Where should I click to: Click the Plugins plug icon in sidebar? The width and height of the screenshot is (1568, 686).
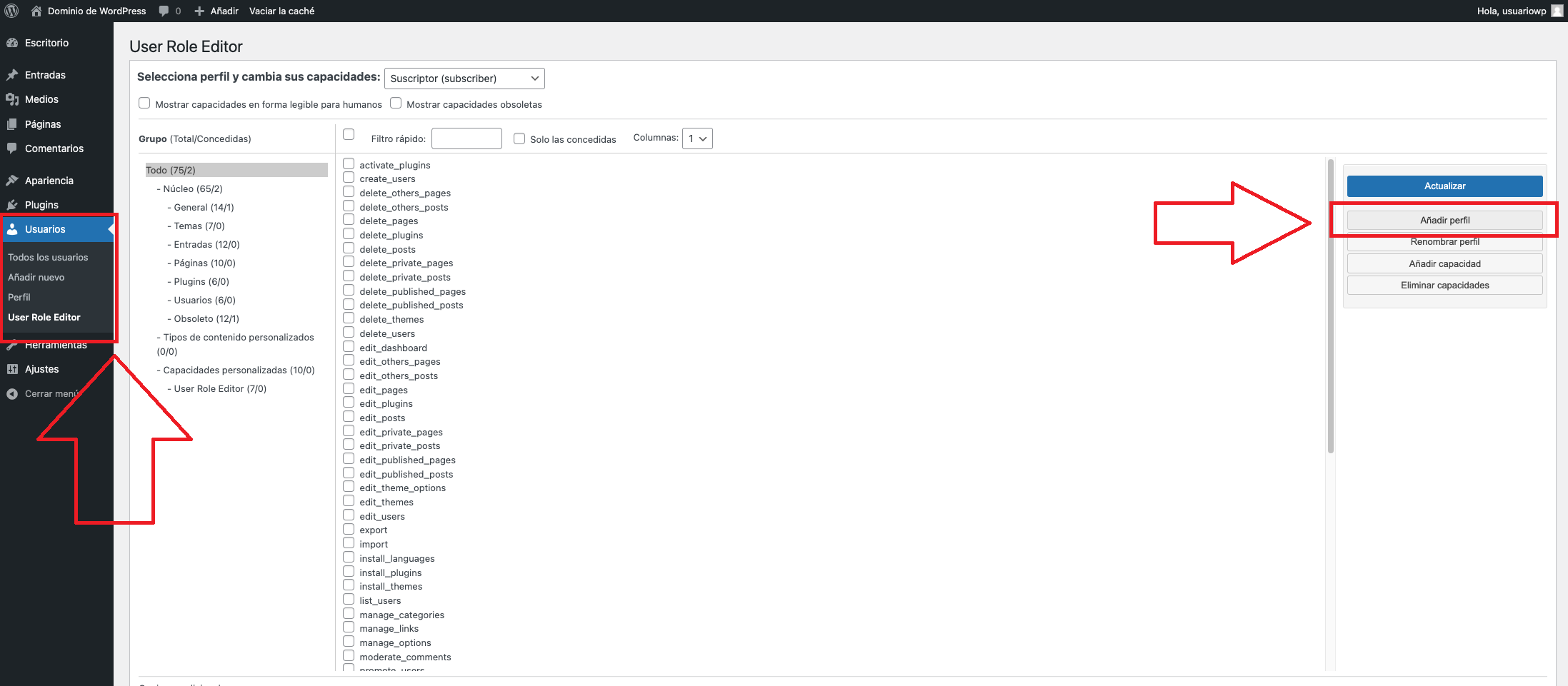[x=12, y=205]
